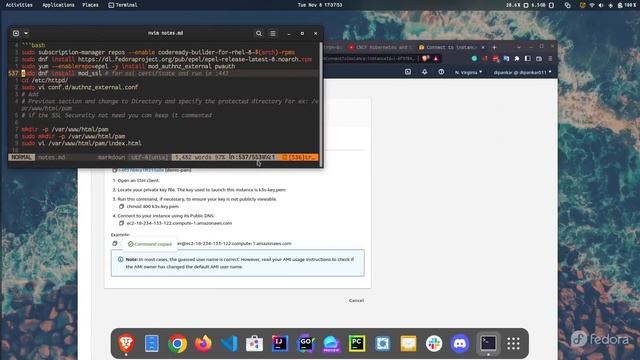The height and width of the screenshot is (360, 640).
Task: Click 'notes.md' in the nvim status line
Action: tap(51, 157)
